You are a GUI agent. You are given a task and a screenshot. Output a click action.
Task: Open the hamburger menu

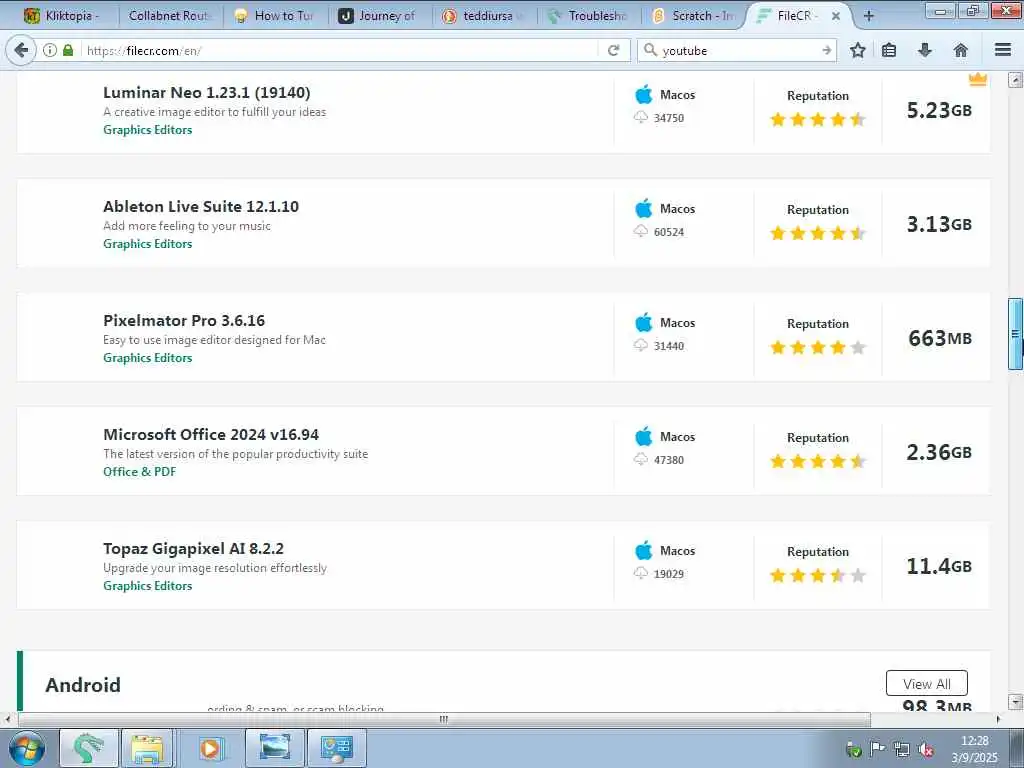tap(1003, 50)
